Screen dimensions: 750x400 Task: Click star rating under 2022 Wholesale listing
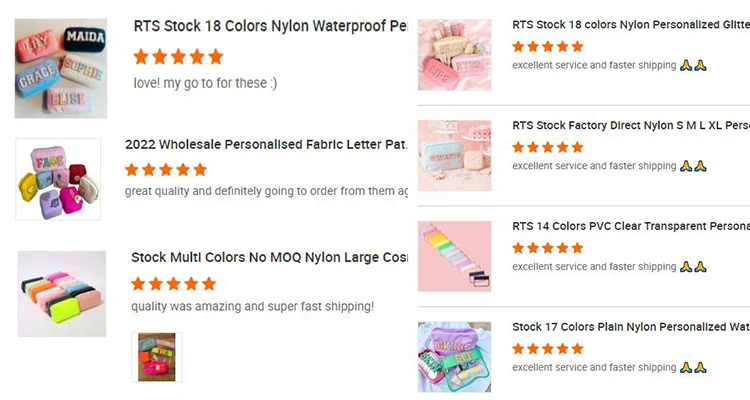click(166, 170)
